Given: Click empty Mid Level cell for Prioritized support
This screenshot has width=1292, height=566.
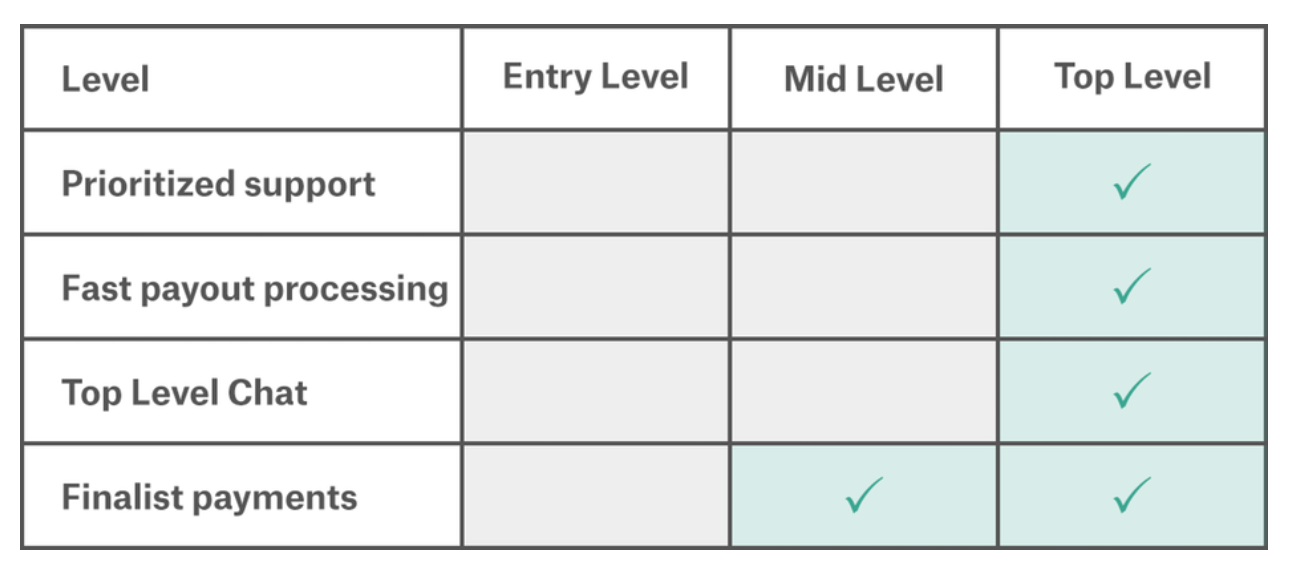Looking at the screenshot, I should coord(863,183).
